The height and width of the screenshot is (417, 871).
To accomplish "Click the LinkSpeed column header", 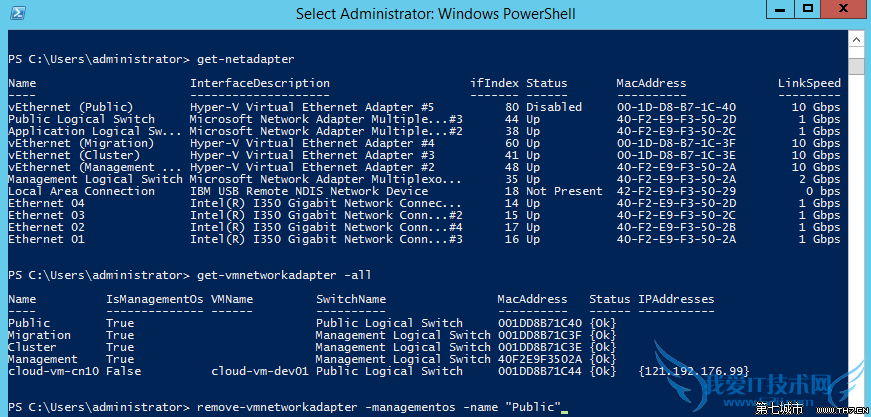I will click(808, 83).
